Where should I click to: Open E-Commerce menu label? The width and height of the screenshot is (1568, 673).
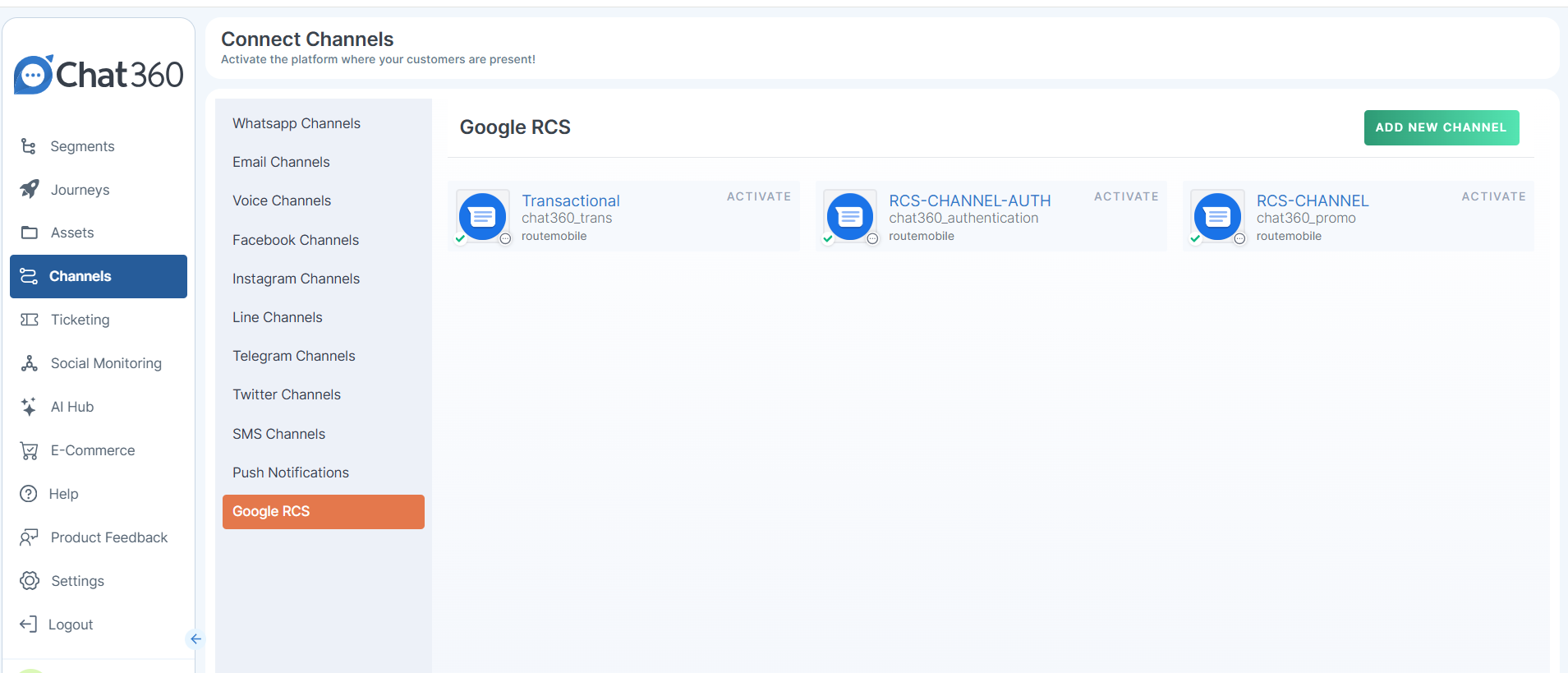point(93,450)
